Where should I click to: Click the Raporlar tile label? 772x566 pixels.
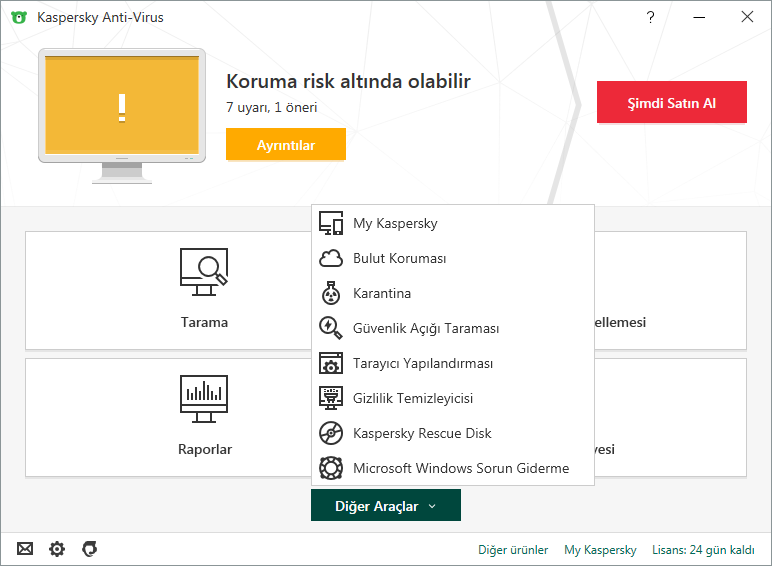pyautogui.click(x=204, y=449)
